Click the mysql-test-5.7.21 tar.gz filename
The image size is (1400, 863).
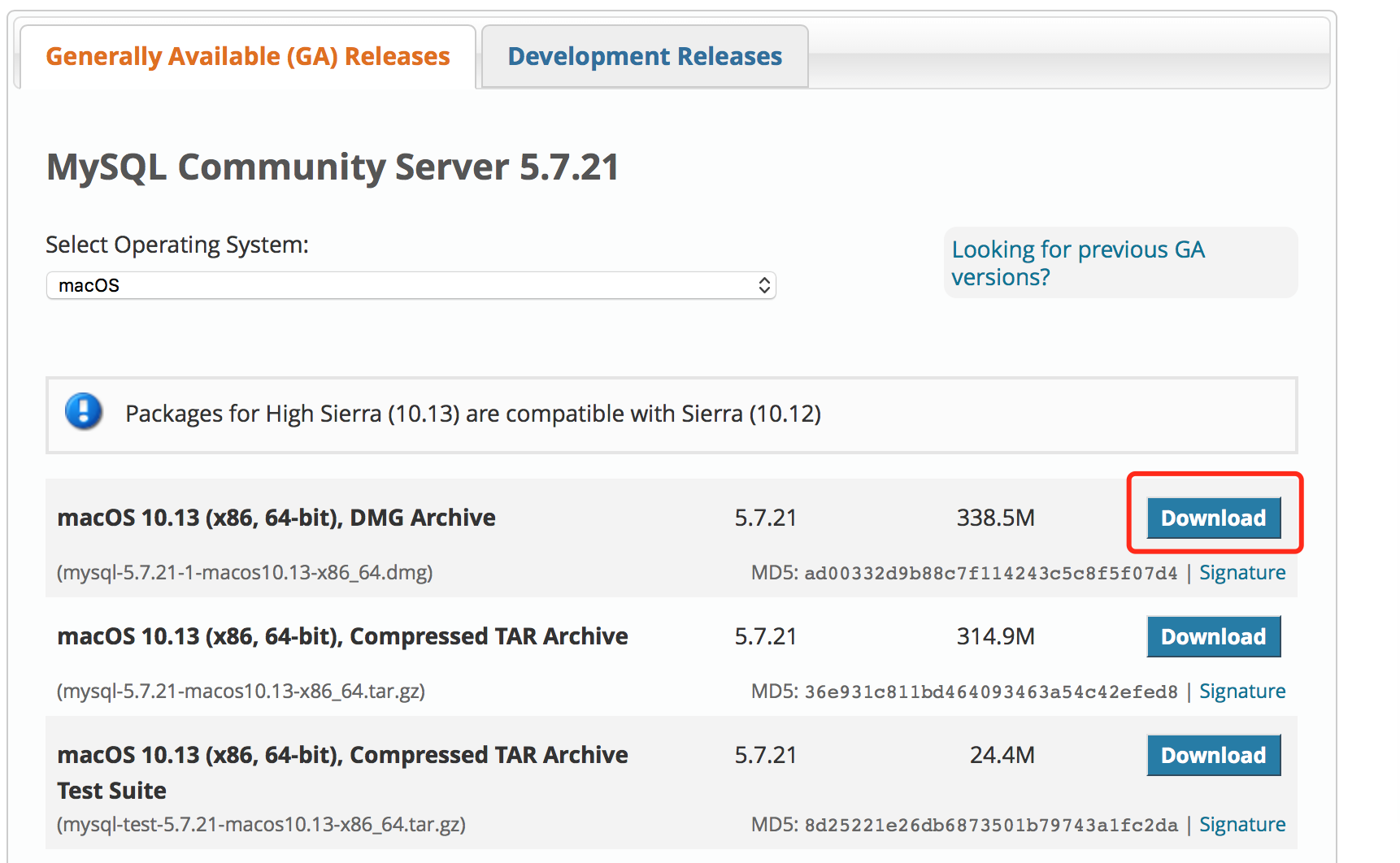(261, 825)
